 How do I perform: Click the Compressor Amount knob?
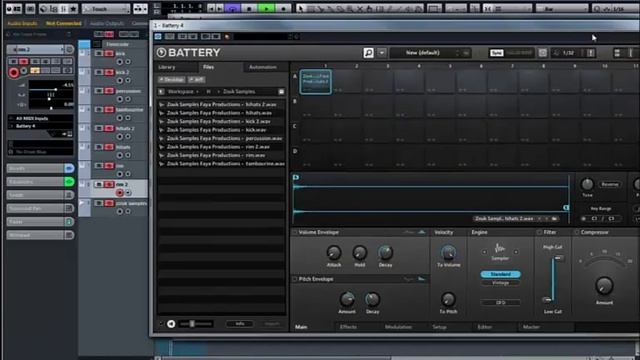pos(604,285)
